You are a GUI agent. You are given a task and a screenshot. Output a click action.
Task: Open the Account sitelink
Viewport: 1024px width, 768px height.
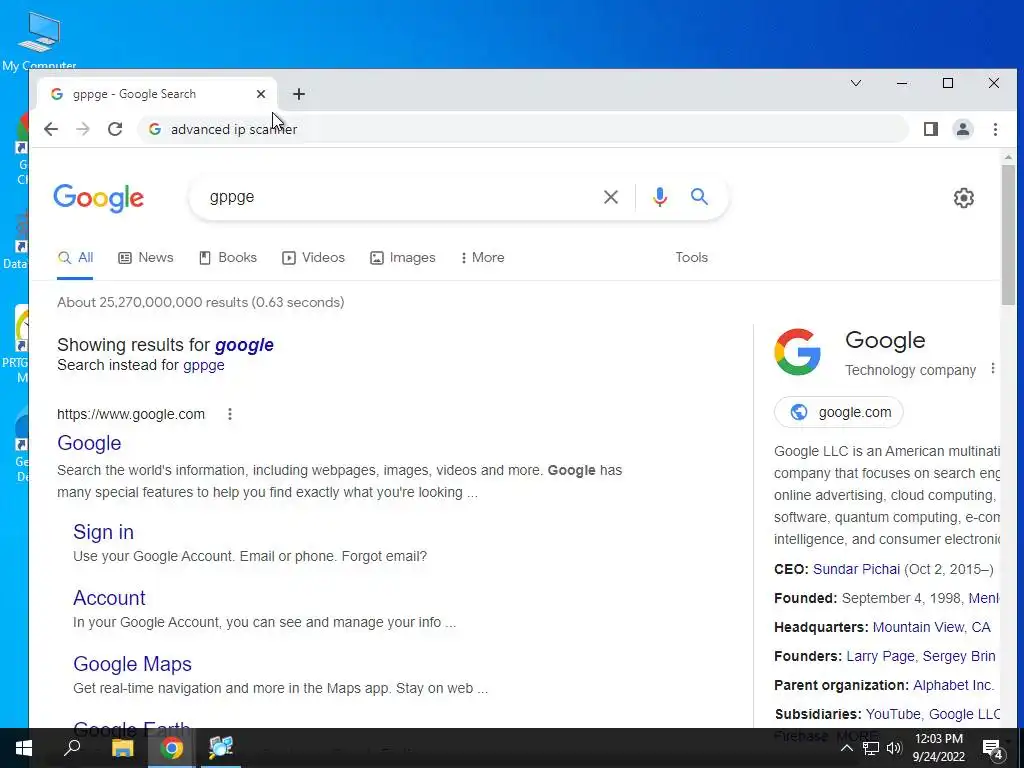109,598
